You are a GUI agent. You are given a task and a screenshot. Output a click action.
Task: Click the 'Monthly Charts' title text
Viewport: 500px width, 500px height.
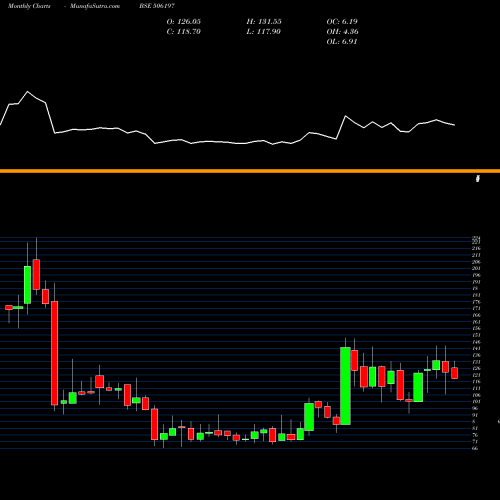[29, 6]
